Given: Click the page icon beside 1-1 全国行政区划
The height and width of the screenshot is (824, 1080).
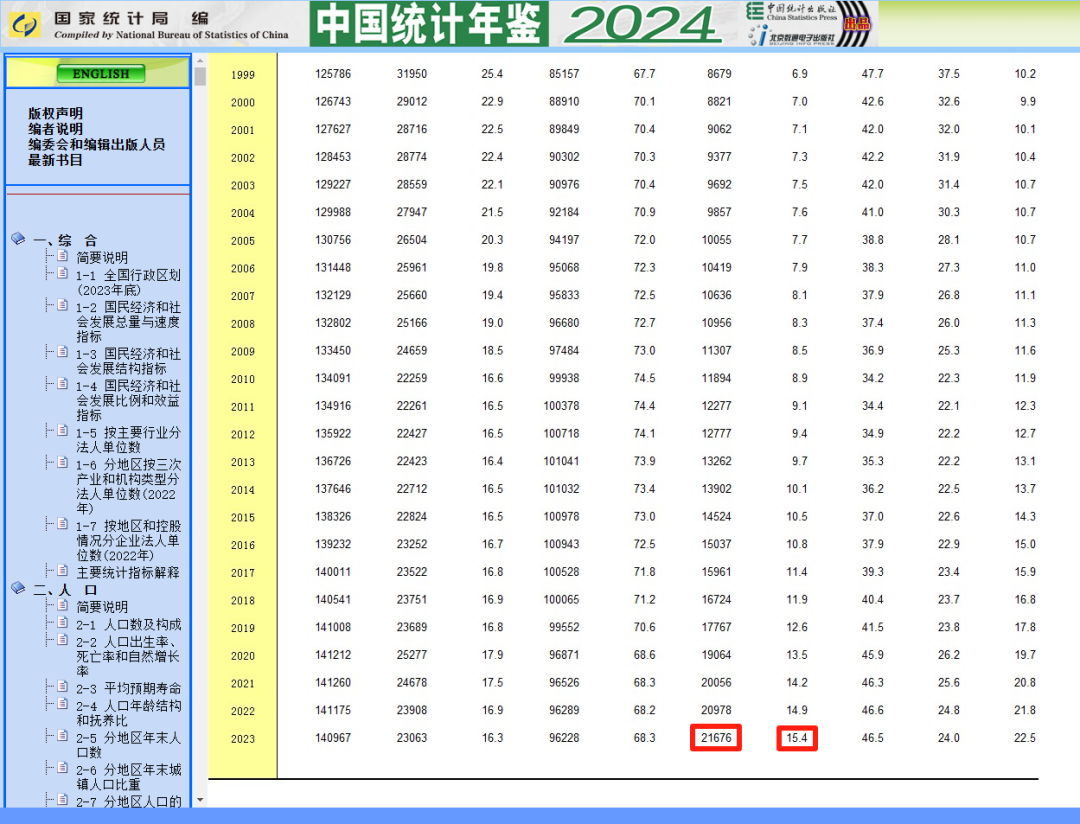Looking at the screenshot, I should coord(62,274).
